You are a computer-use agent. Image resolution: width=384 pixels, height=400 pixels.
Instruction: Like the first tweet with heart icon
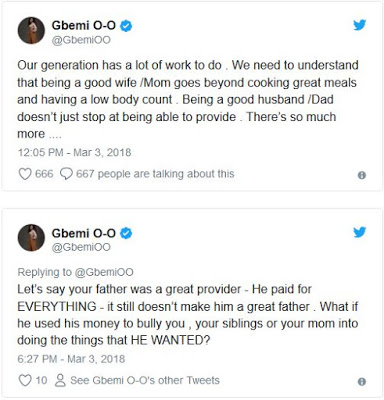tap(25, 174)
